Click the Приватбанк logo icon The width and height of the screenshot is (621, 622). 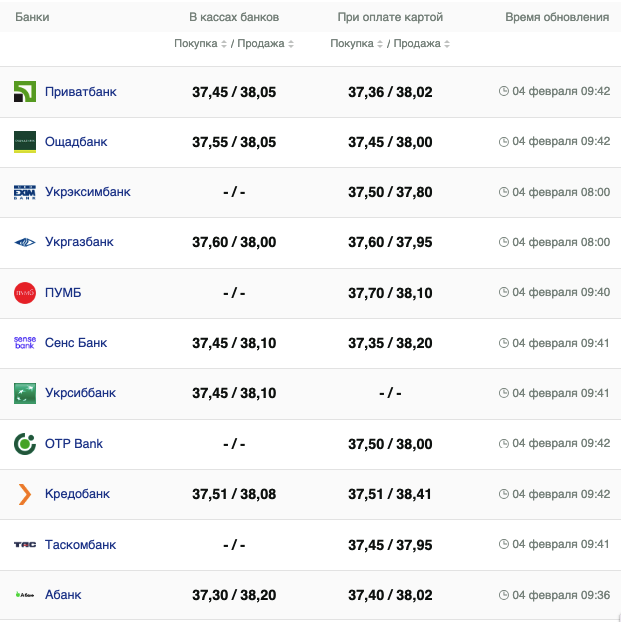[25, 92]
